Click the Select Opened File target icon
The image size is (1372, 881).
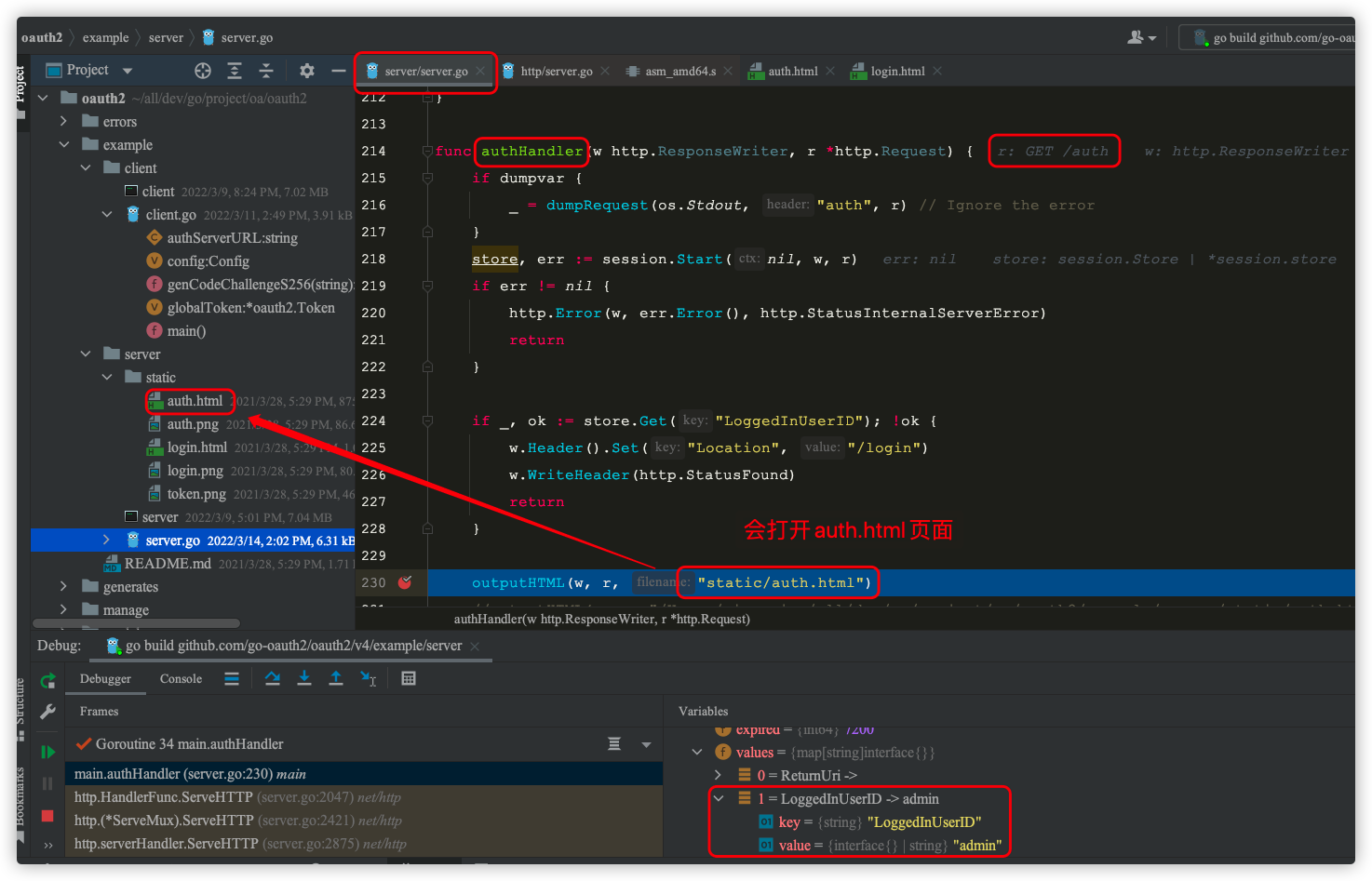[x=203, y=71]
